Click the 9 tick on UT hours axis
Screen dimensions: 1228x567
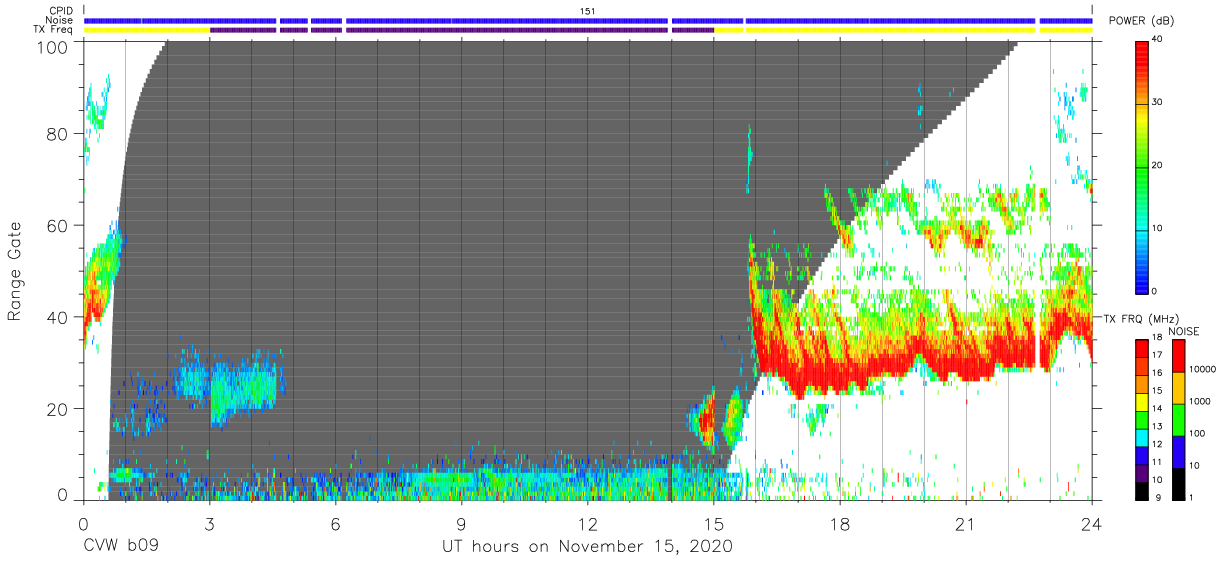(x=461, y=523)
